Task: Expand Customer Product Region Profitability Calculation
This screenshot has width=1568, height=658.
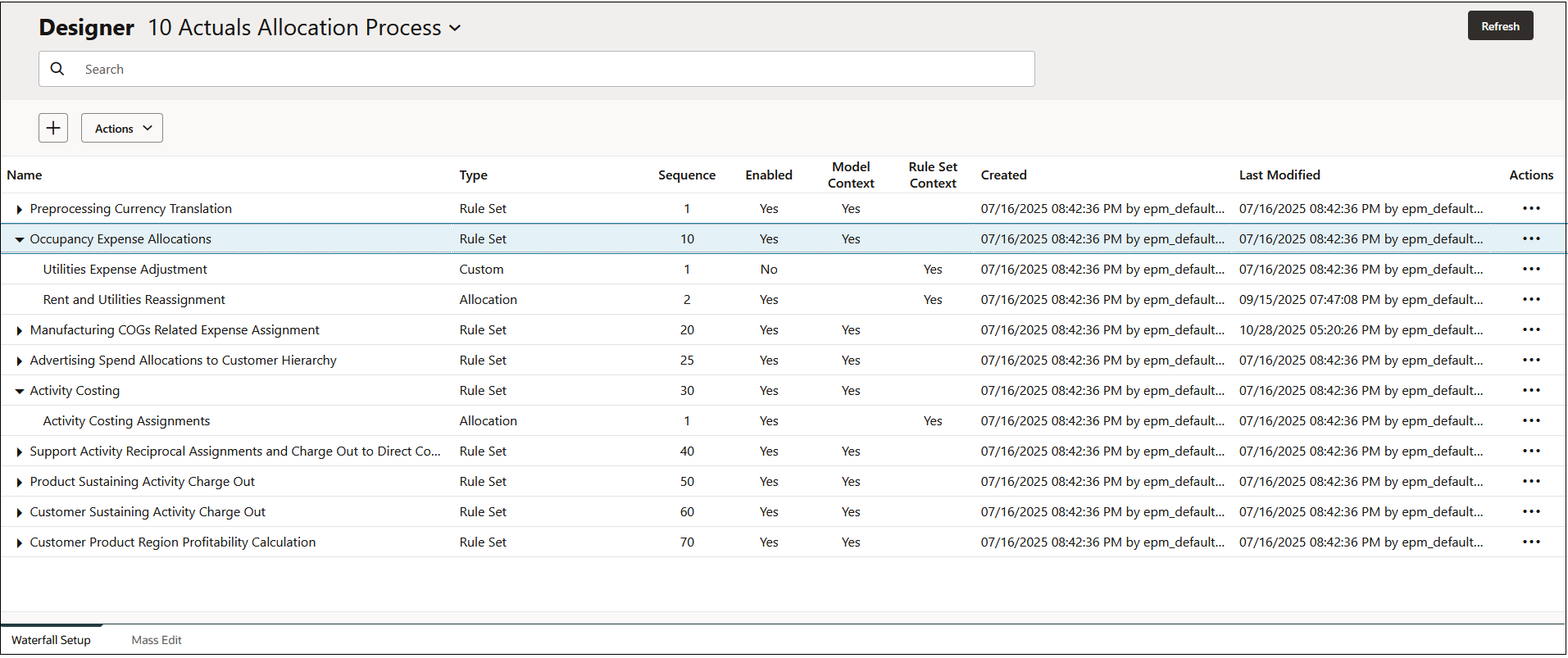Action: [19, 542]
